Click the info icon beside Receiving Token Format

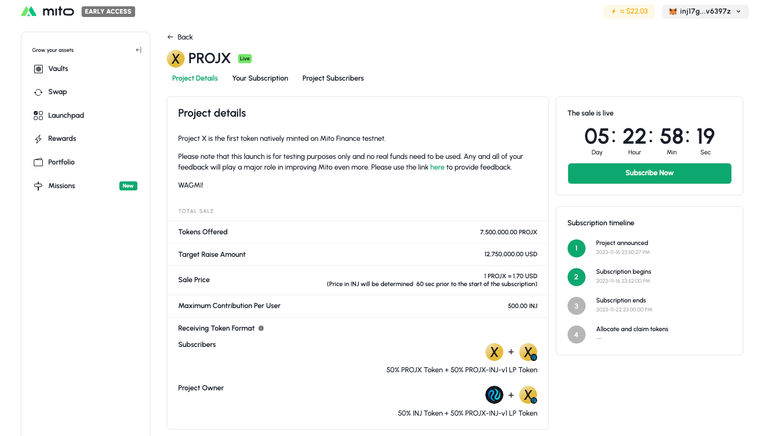[x=261, y=328]
